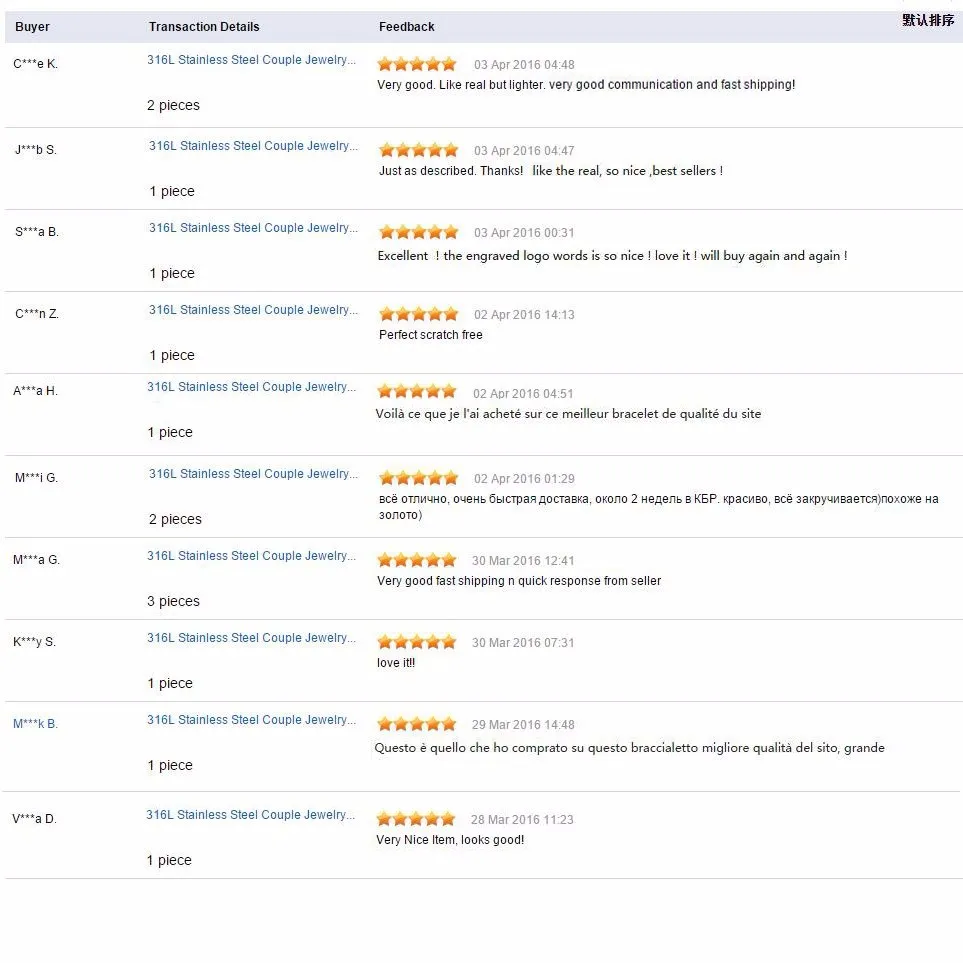Screen dimensions: 963x963
Task: Click star rating on A***a H. review
Action: pos(417,391)
